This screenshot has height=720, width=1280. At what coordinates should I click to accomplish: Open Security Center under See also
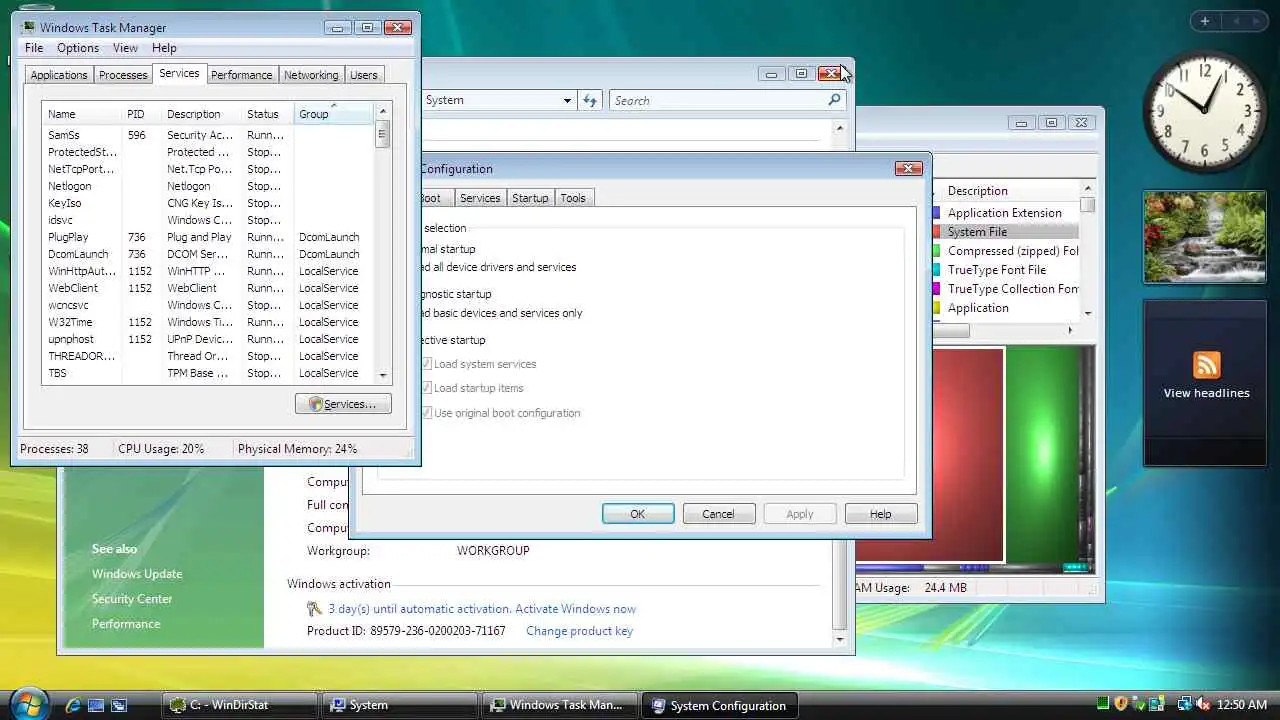point(132,599)
